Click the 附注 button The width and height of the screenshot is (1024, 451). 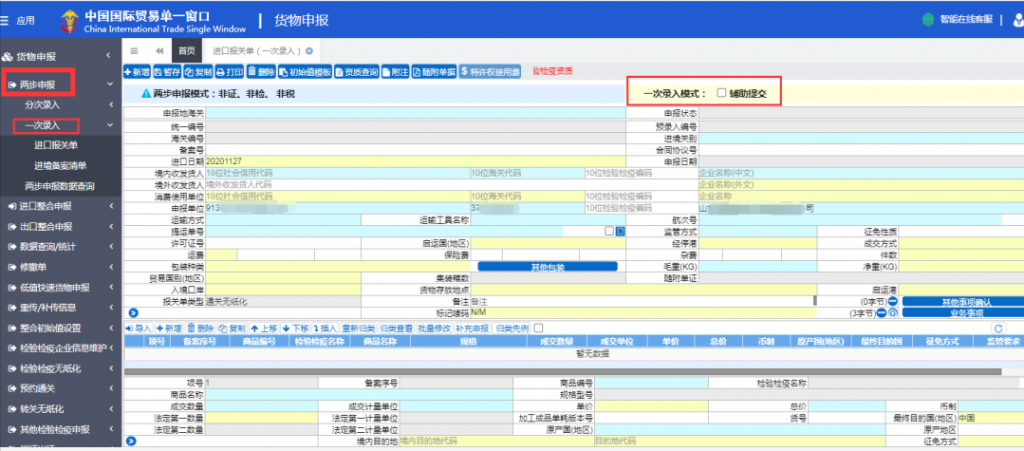point(396,72)
